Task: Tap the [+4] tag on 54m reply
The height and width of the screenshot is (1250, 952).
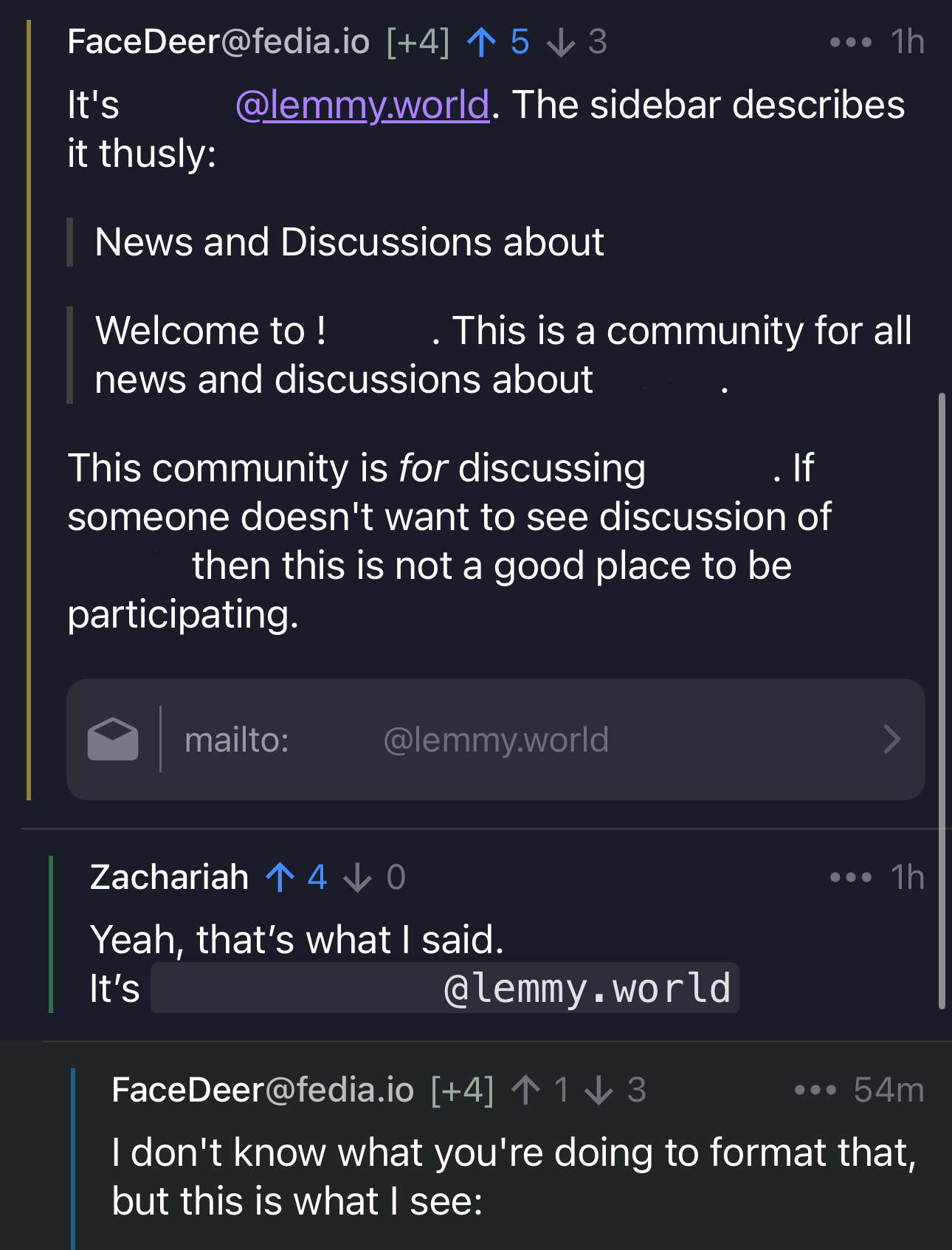Action: 463,1090
